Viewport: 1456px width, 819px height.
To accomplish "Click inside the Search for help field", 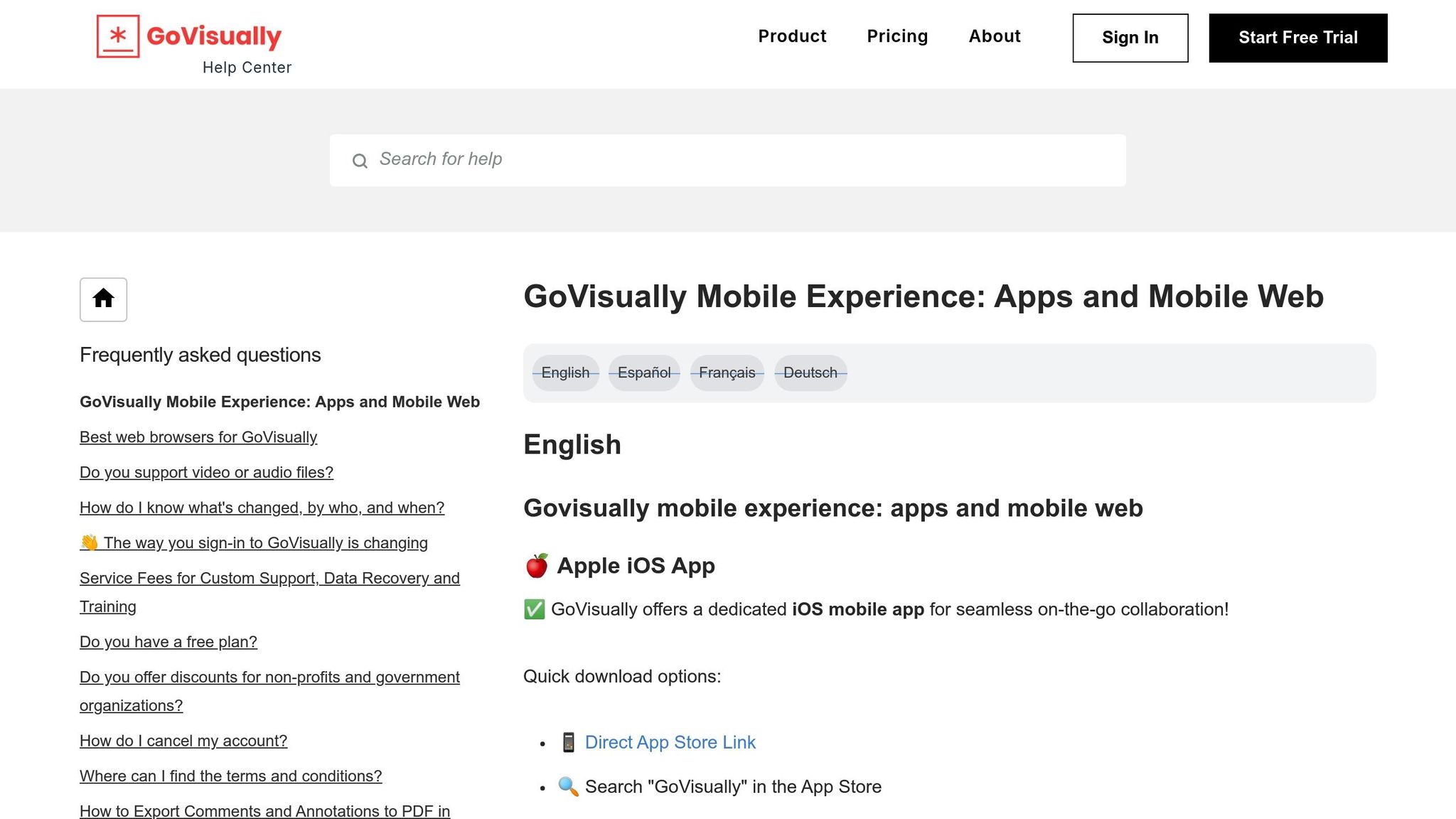I will point(640,159).
